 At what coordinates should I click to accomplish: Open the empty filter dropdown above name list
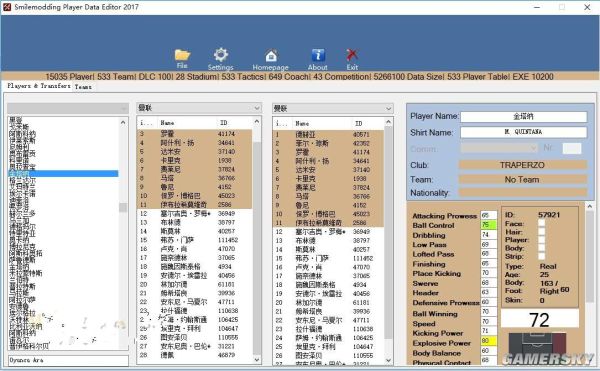pos(68,109)
